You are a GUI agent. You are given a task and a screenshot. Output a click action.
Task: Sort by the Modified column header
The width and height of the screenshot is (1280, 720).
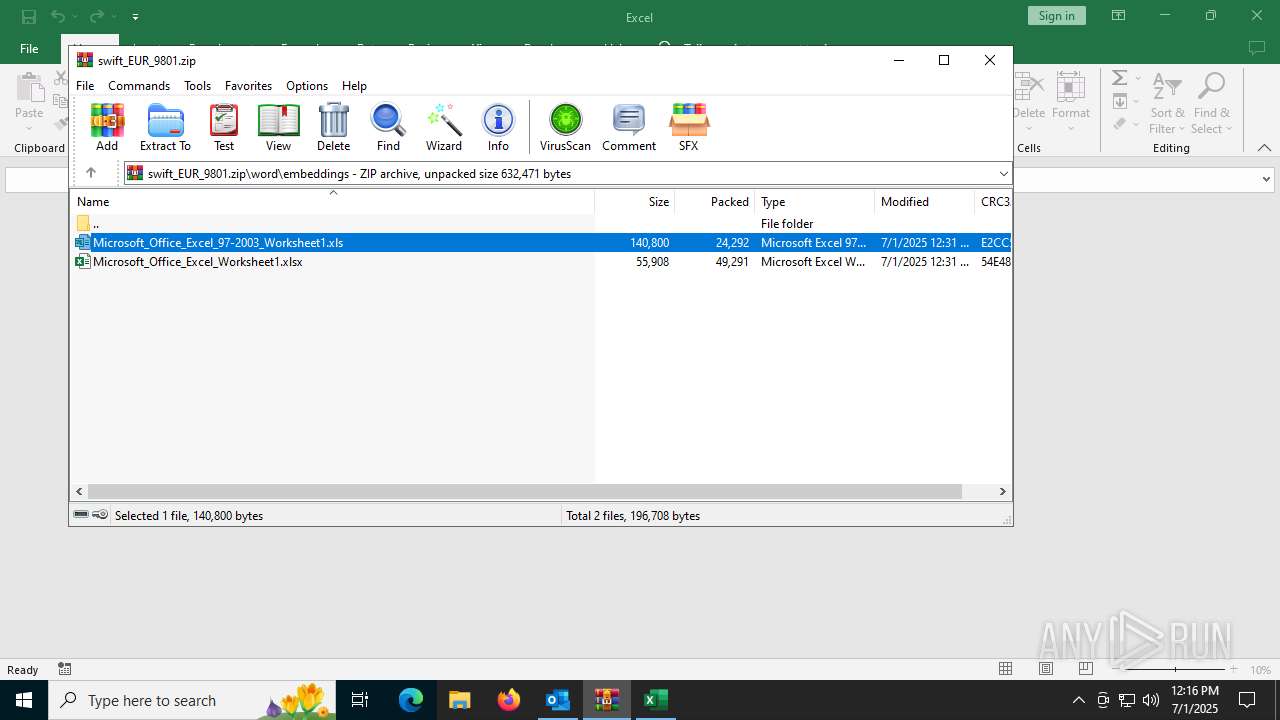924,202
